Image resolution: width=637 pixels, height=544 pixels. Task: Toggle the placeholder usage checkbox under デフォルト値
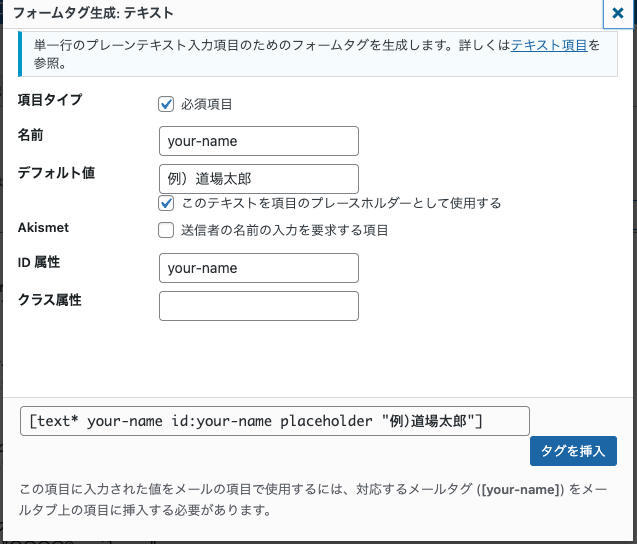166,203
